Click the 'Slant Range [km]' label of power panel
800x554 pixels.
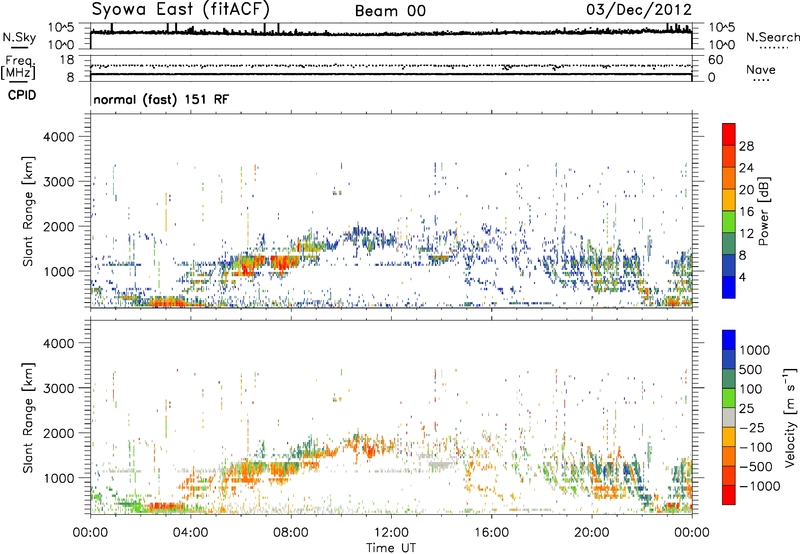28,211
